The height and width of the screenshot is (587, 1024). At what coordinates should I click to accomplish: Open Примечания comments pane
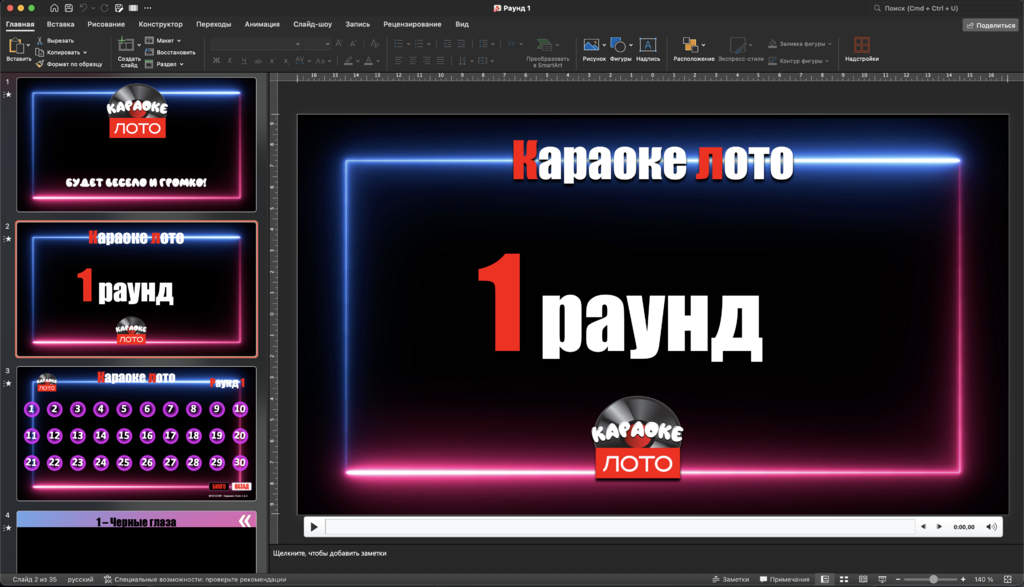pos(784,579)
